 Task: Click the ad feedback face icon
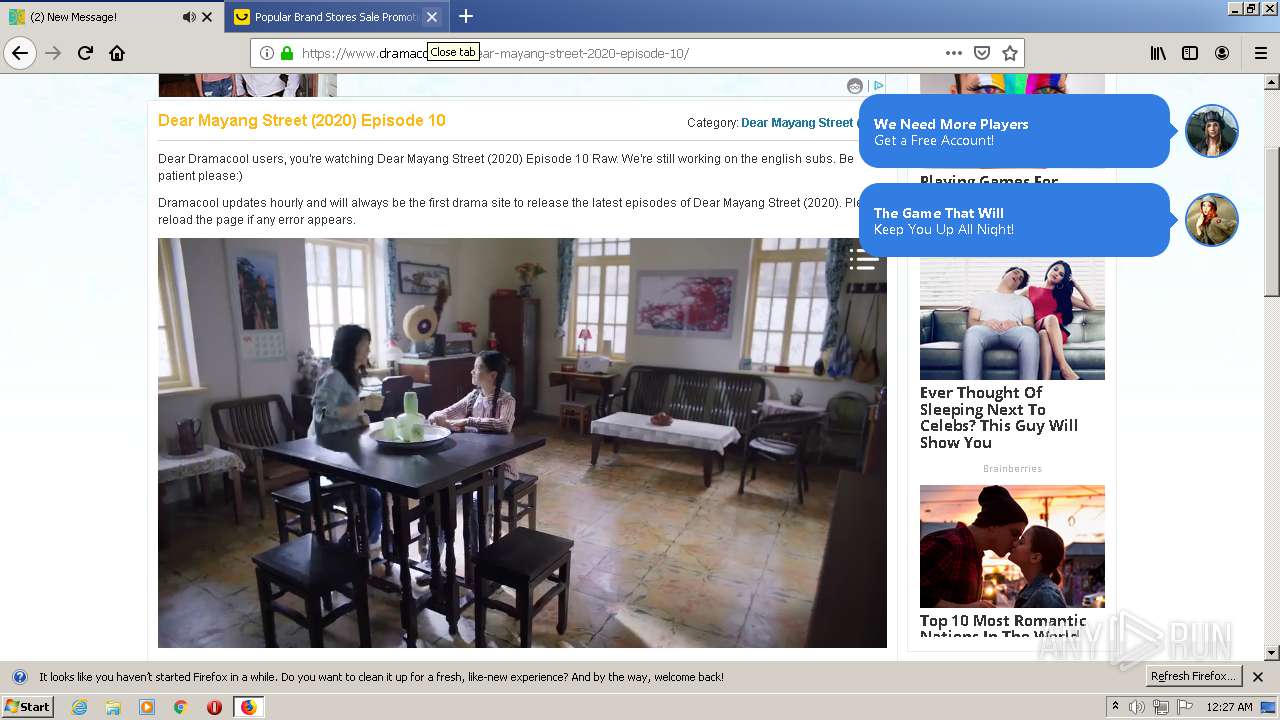[855, 86]
